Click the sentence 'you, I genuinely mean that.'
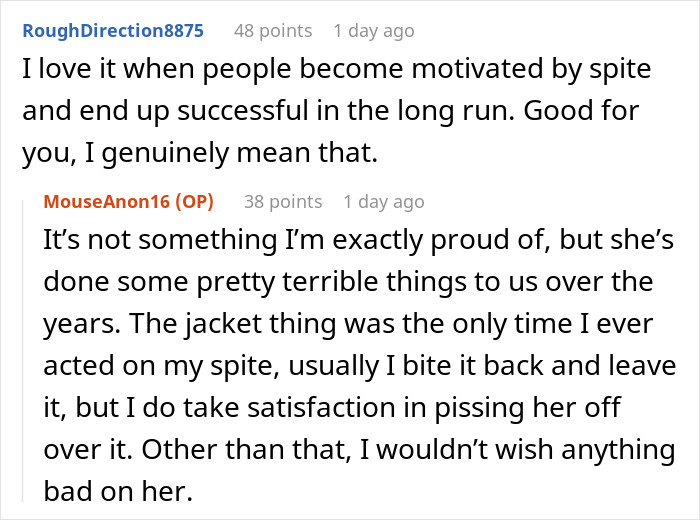The height and width of the screenshot is (520, 700). (200, 153)
